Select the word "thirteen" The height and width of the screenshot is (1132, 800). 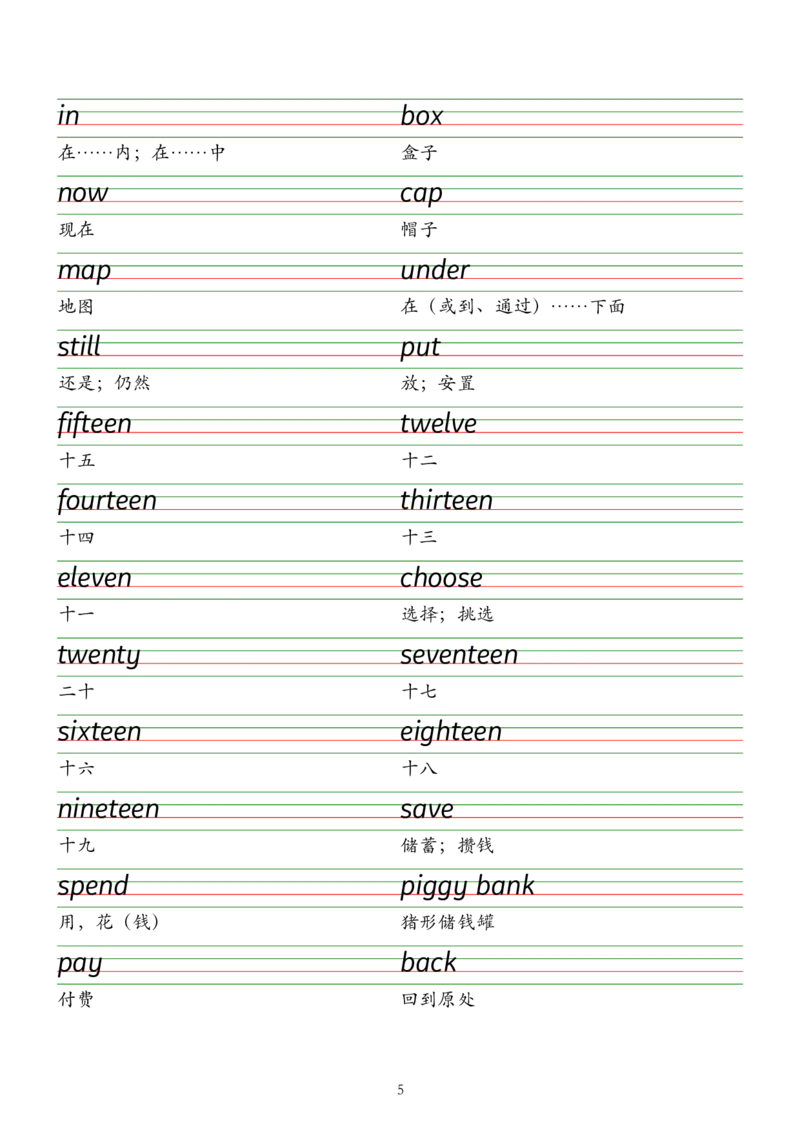pyautogui.click(x=447, y=500)
